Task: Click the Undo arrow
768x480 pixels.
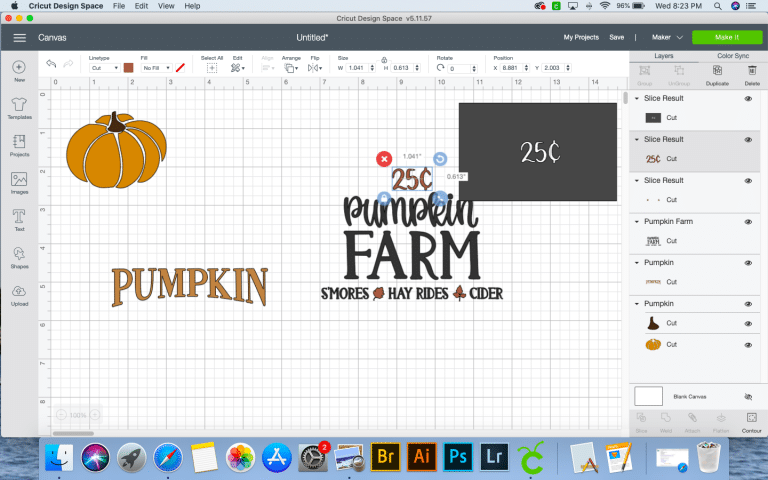Action: (51, 64)
